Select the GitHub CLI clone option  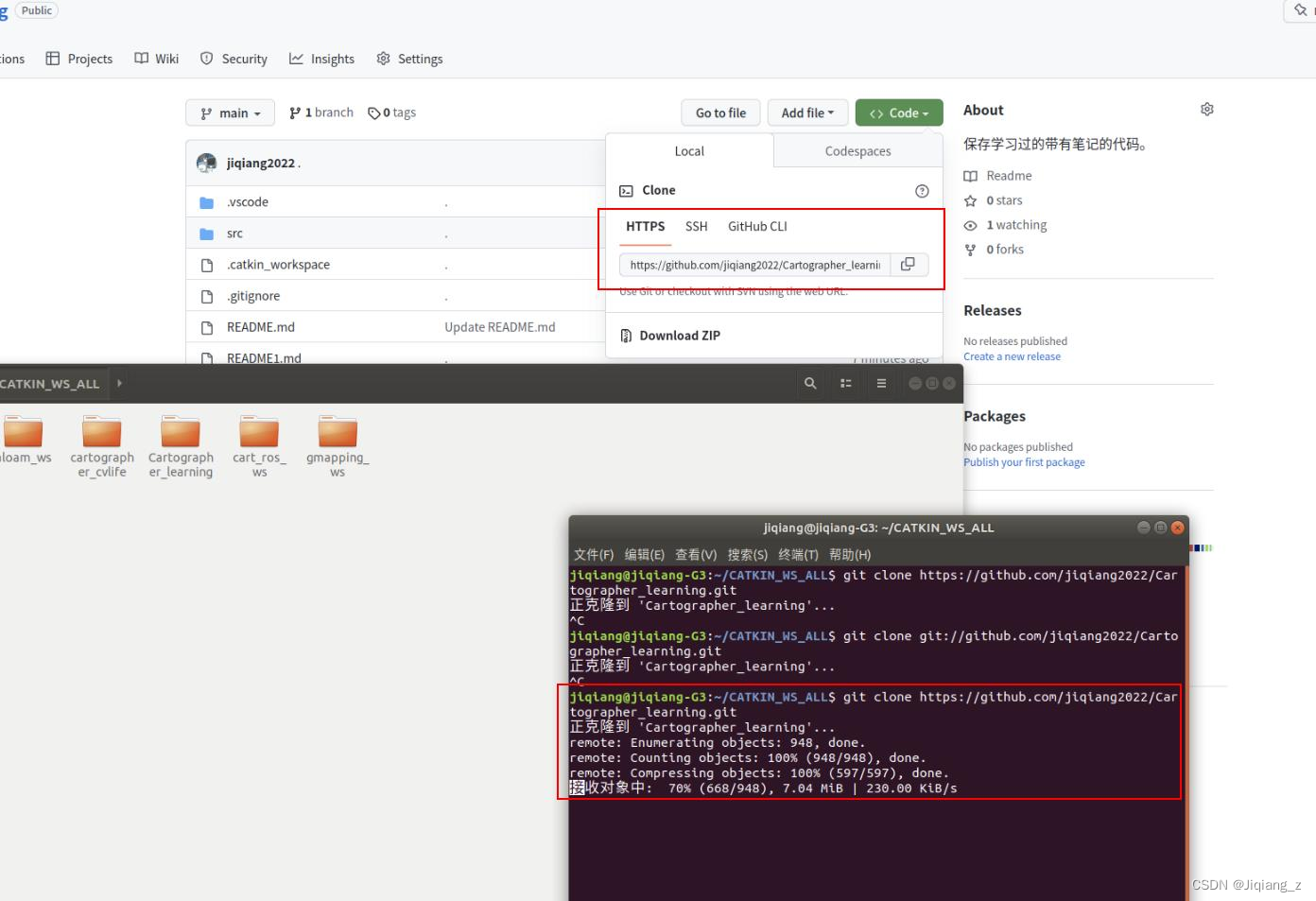tap(757, 227)
